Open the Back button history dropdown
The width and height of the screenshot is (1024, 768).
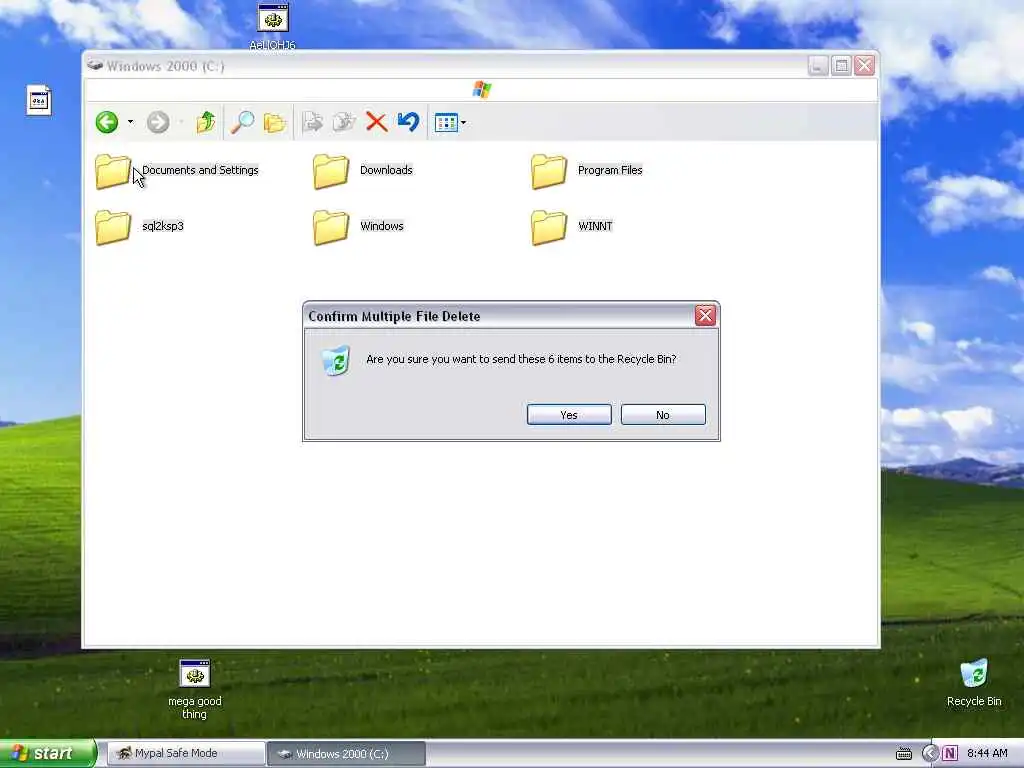(x=130, y=122)
